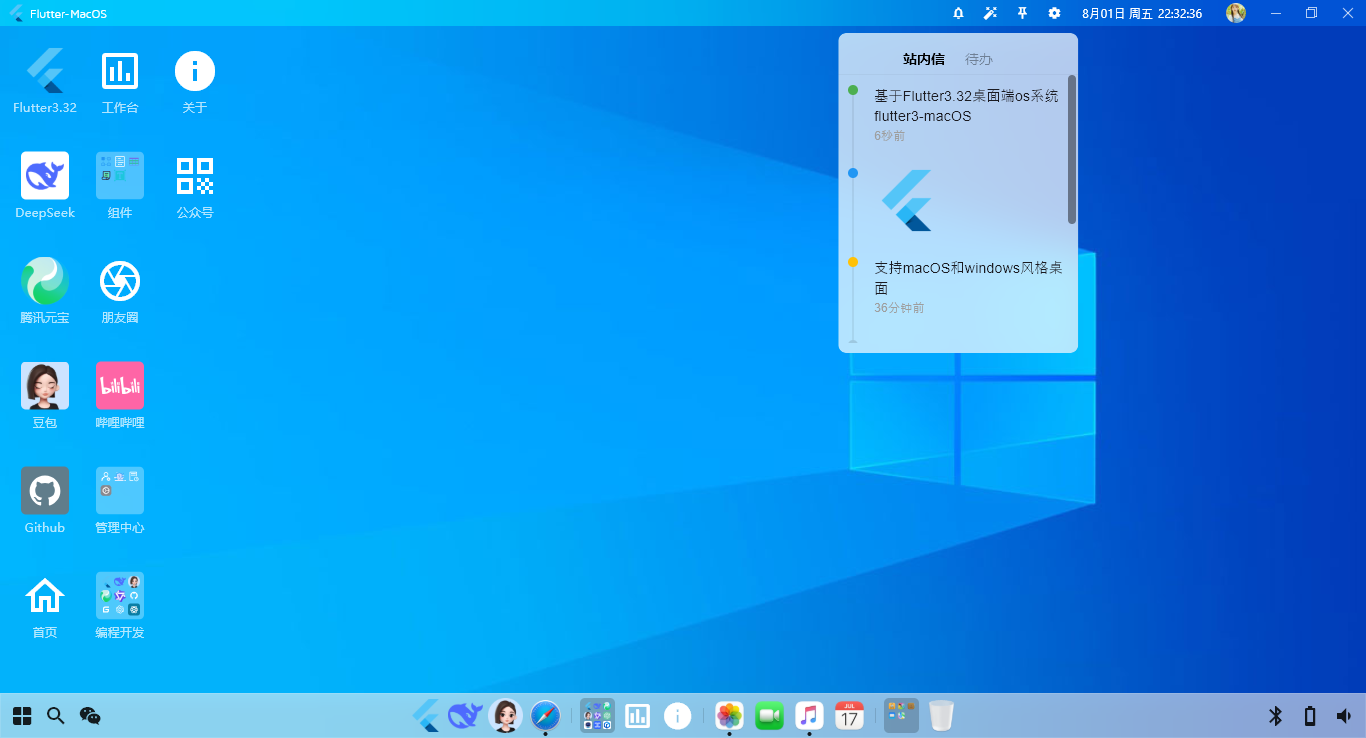1366x738 pixels.
Task: Click the Safari compass in dock
Action: point(545,715)
